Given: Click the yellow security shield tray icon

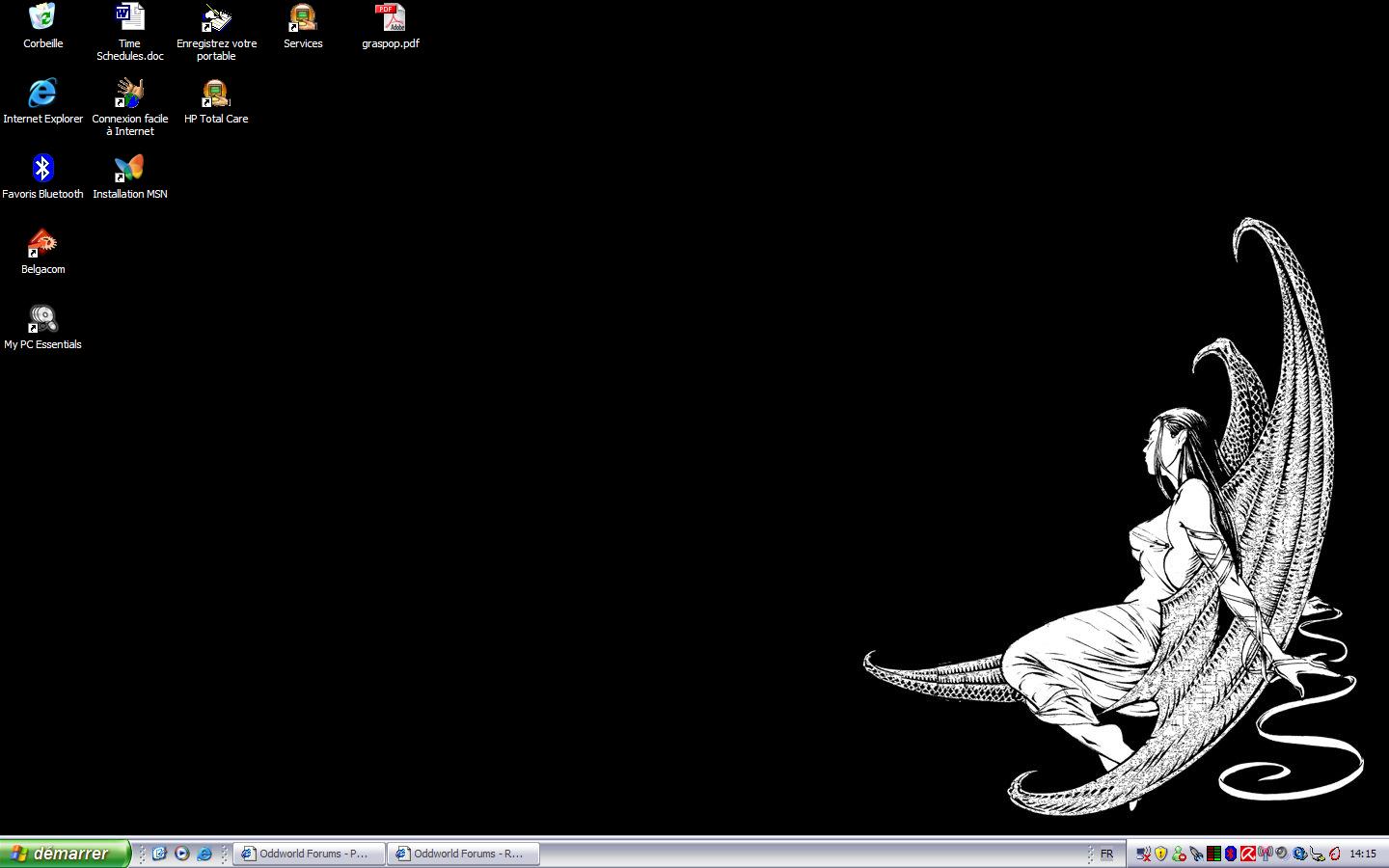Looking at the screenshot, I should click(1160, 854).
